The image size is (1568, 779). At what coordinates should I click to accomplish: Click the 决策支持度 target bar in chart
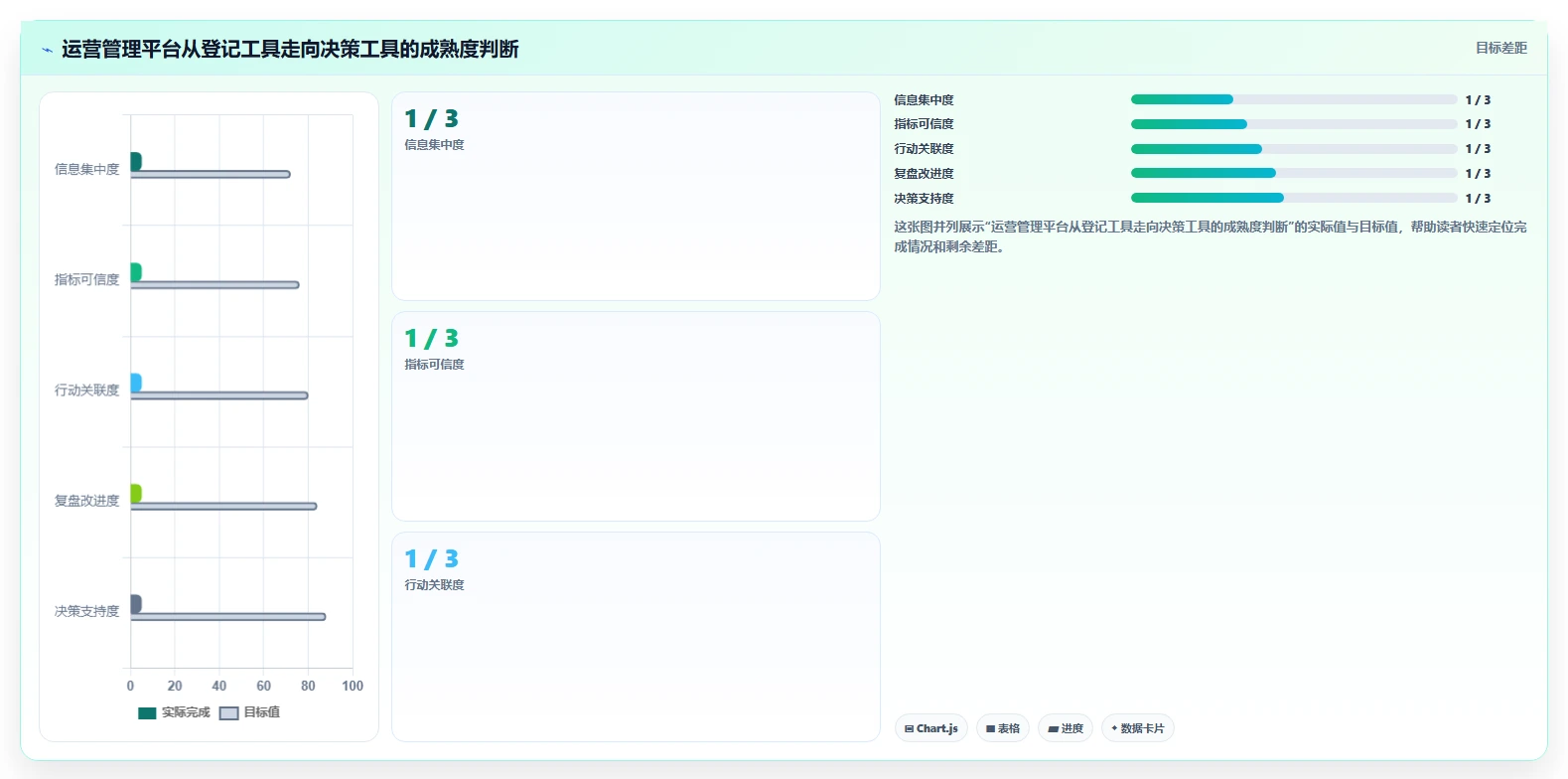pos(228,617)
